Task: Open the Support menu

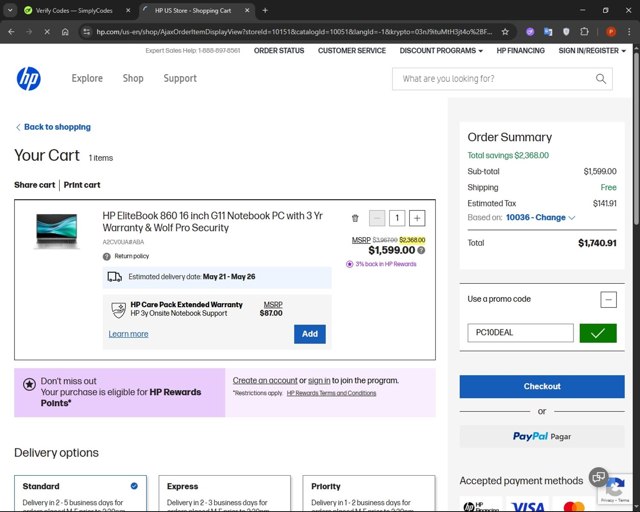Action: (x=180, y=78)
